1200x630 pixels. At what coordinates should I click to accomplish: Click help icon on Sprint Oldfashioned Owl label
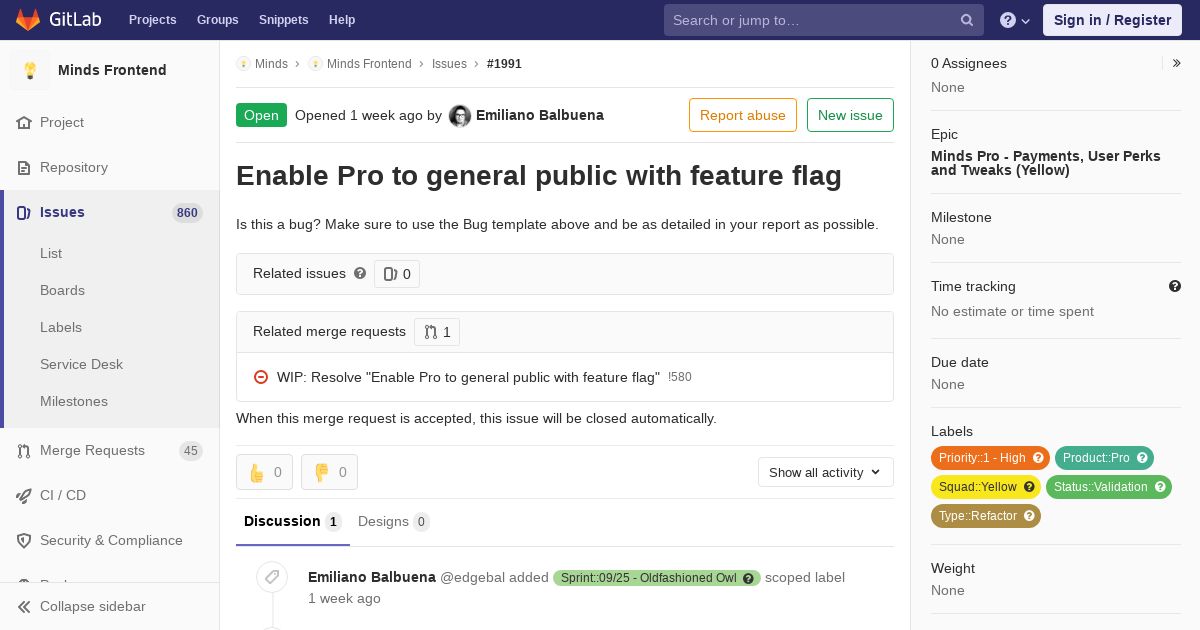pos(748,578)
